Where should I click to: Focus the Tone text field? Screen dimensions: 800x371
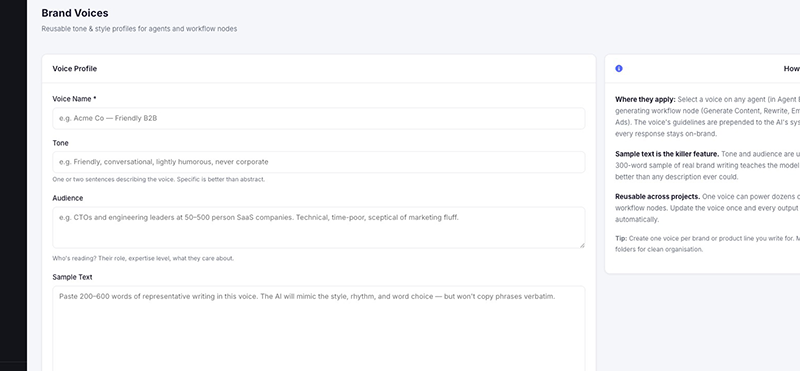318,162
